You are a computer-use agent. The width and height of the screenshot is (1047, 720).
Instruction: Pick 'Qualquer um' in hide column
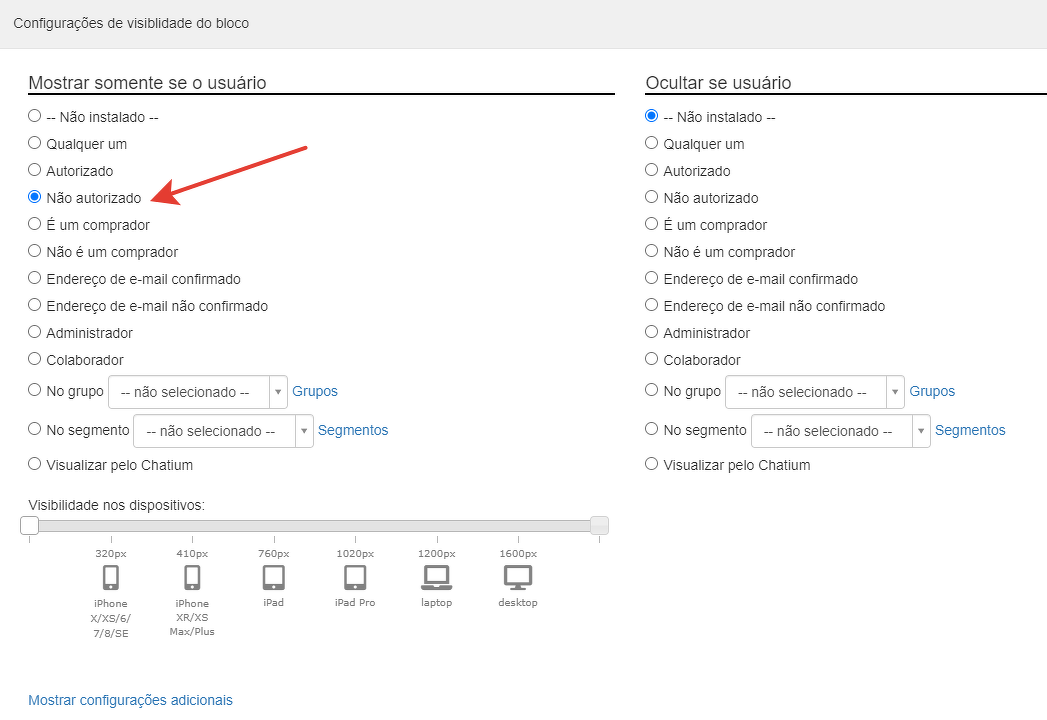652,143
